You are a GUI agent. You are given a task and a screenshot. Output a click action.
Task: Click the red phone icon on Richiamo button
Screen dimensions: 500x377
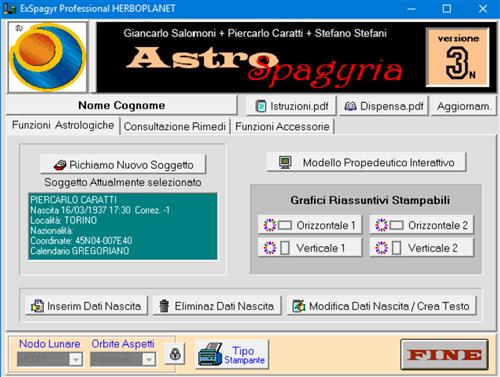point(60,165)
